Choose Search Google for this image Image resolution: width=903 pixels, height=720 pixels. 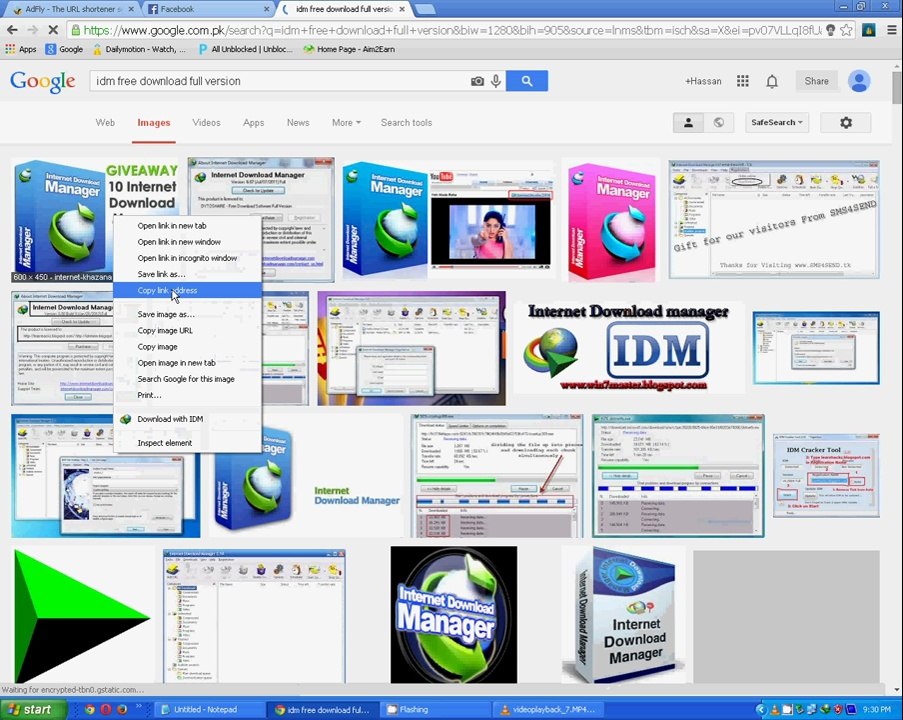(x=187, y=379)
